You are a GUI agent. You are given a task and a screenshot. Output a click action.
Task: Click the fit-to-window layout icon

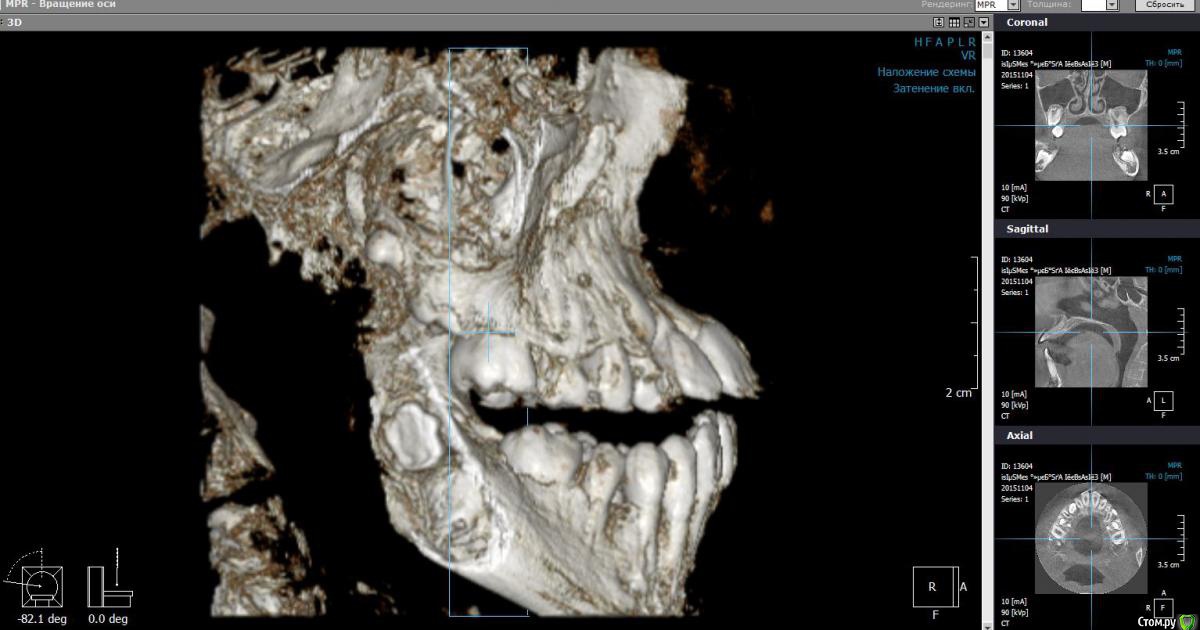[938, 21]
